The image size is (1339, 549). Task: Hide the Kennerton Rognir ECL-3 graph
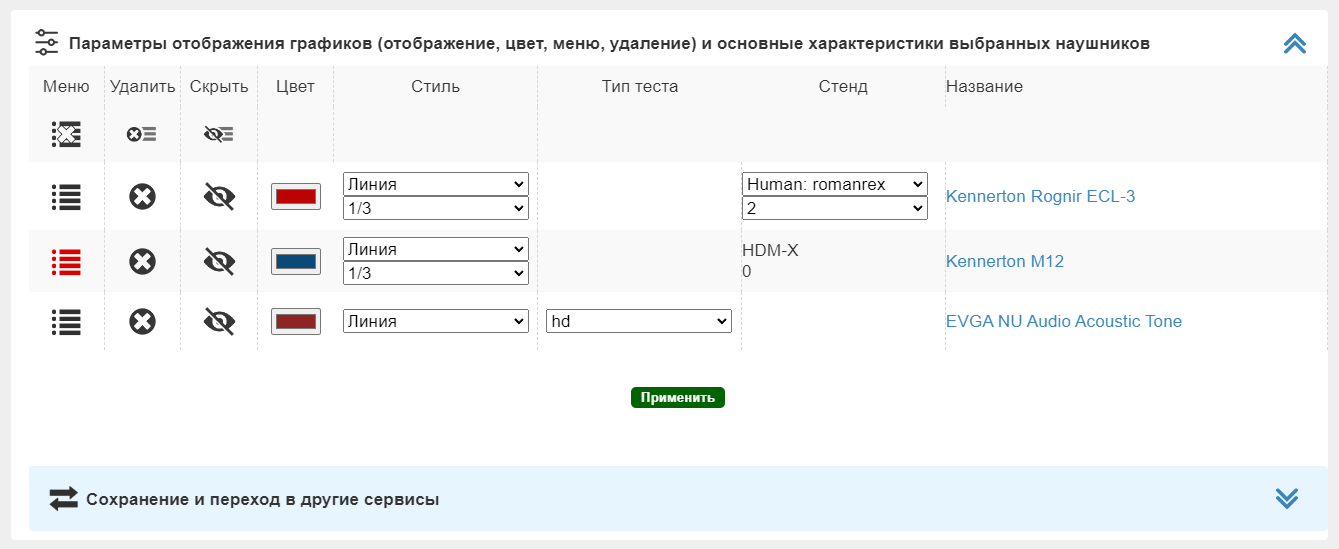pos(219,197)
